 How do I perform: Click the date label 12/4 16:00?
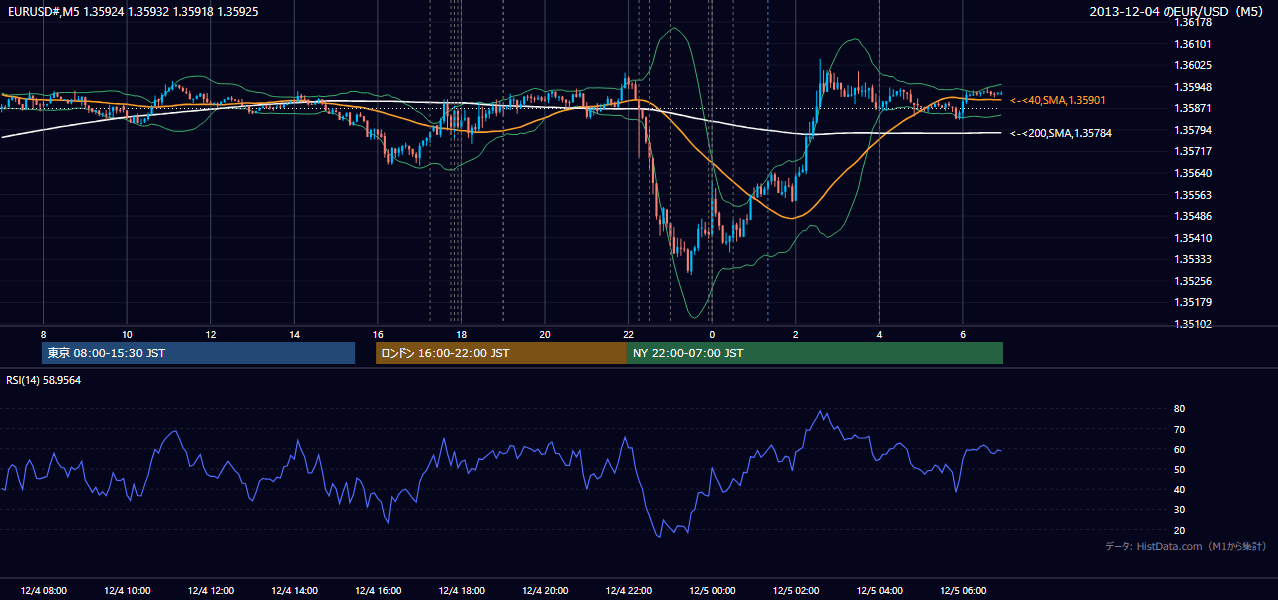377,591
